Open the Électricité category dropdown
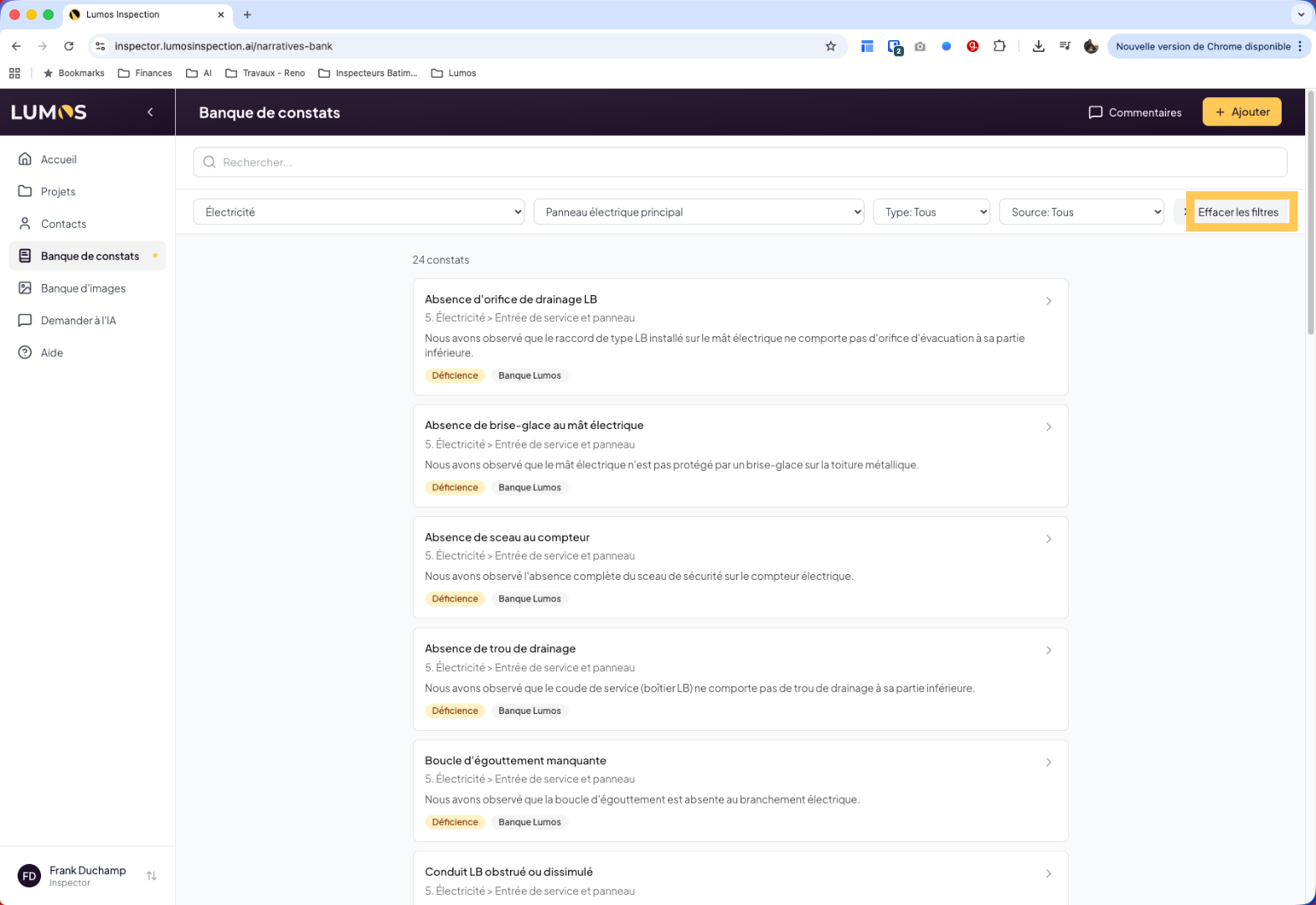 coord(359,212)
